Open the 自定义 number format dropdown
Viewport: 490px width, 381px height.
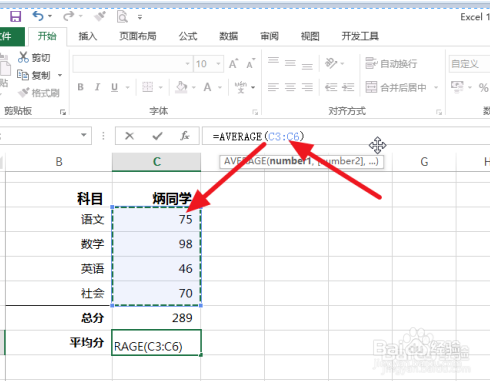click(469, 64)
